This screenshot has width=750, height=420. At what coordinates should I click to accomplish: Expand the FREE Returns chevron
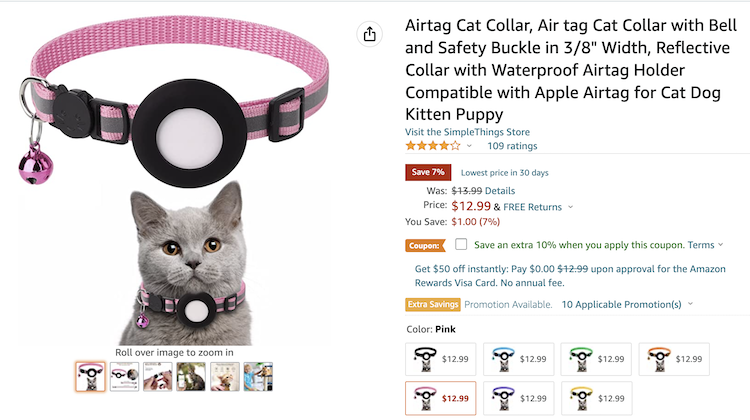(x=570, y=207)
